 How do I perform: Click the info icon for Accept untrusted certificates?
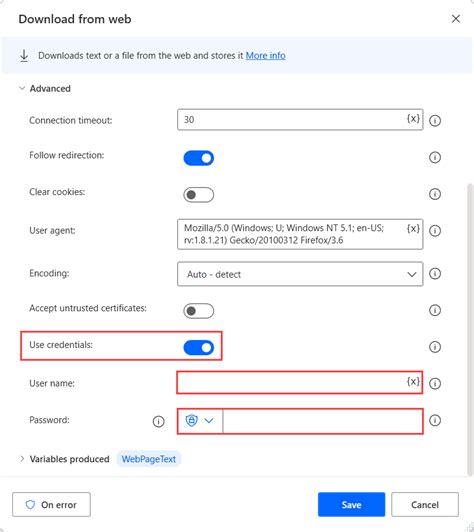435,310
